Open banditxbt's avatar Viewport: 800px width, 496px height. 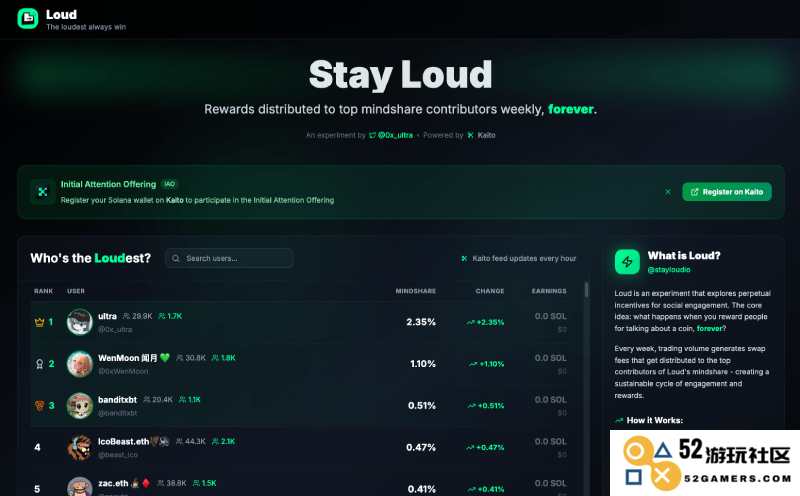80,406
